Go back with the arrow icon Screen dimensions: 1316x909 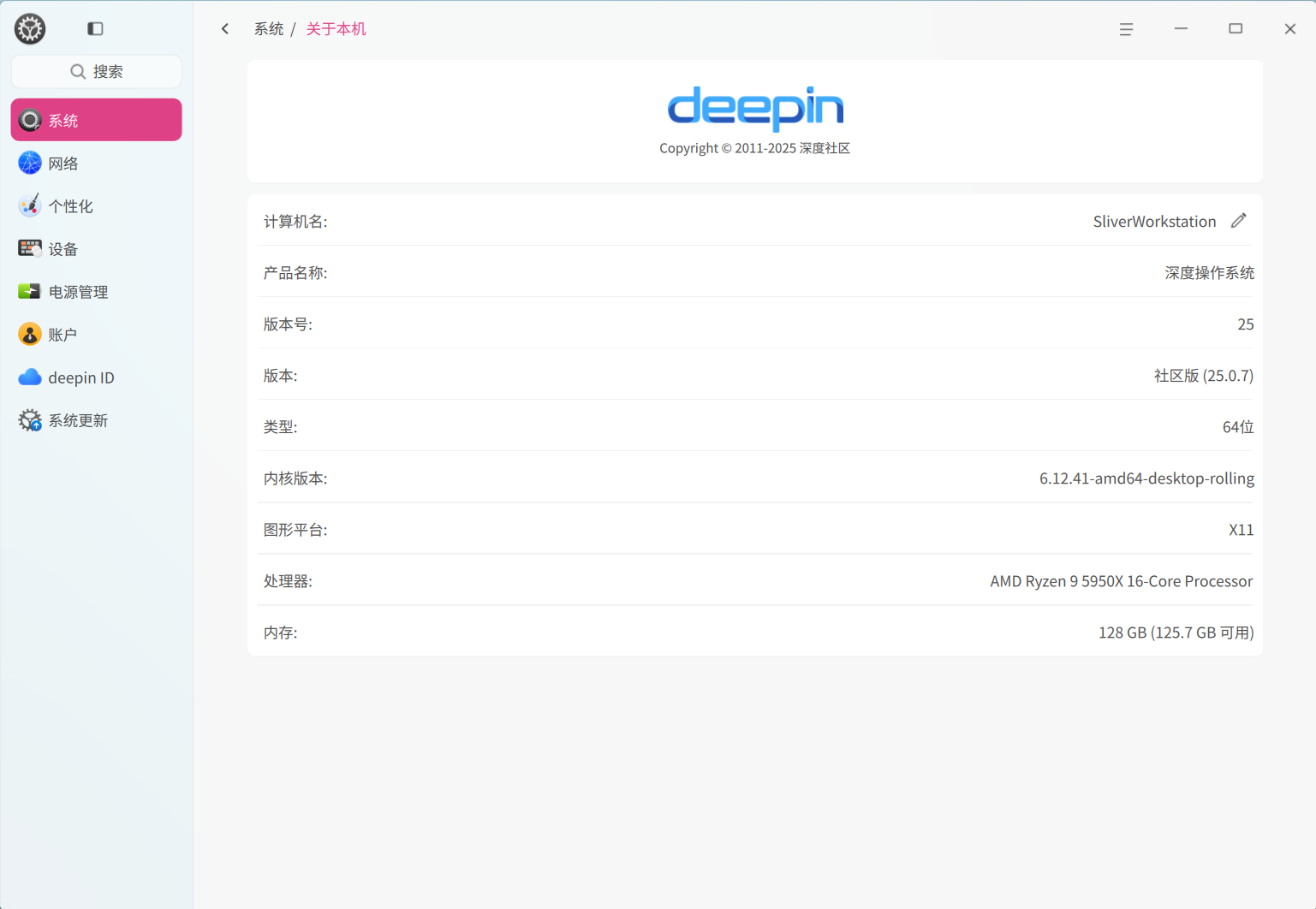(x=225, y=29)
